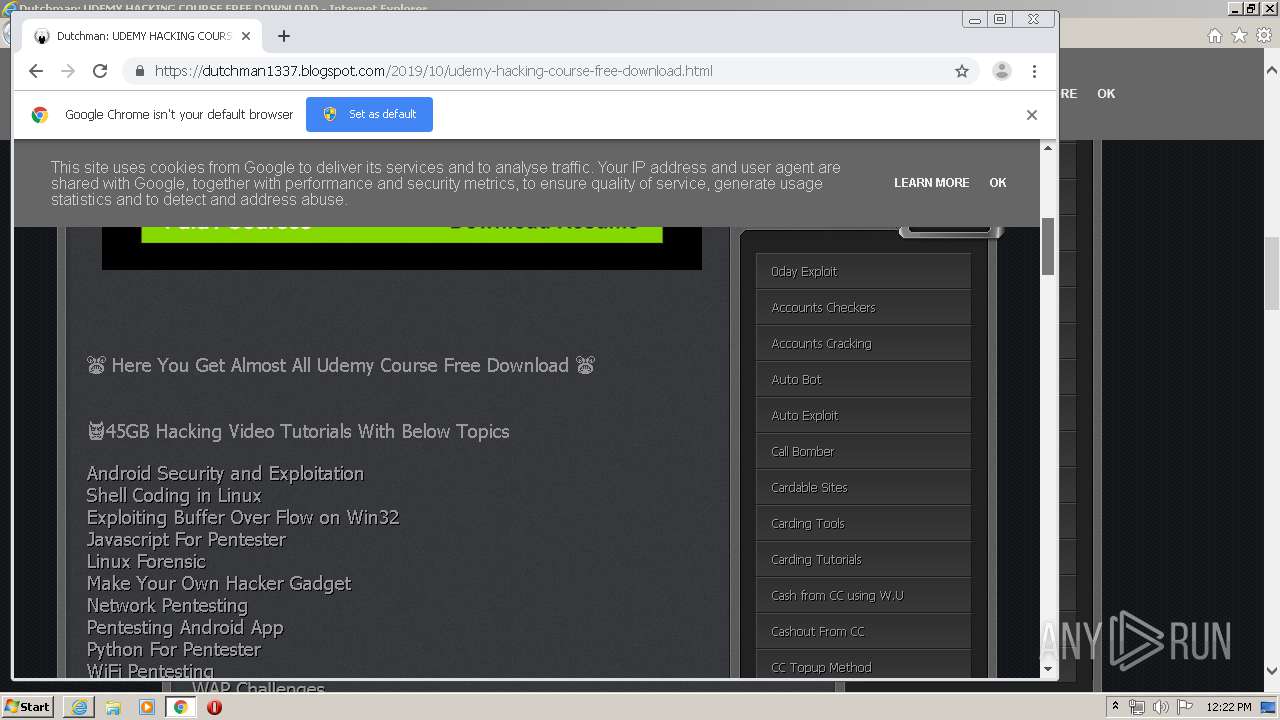
Task: Open the network icon in system tray
Action: click(x=1137, y=707)
